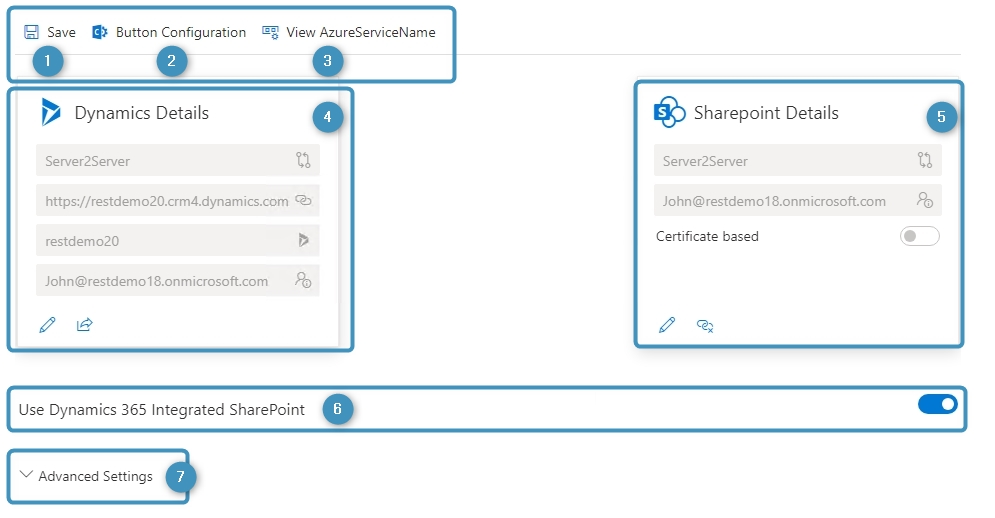Image resolution: width=995 pixels, height=518 pixels.
Task: Click the Button Configuration Dynamics icon
Action: [100, 32]
